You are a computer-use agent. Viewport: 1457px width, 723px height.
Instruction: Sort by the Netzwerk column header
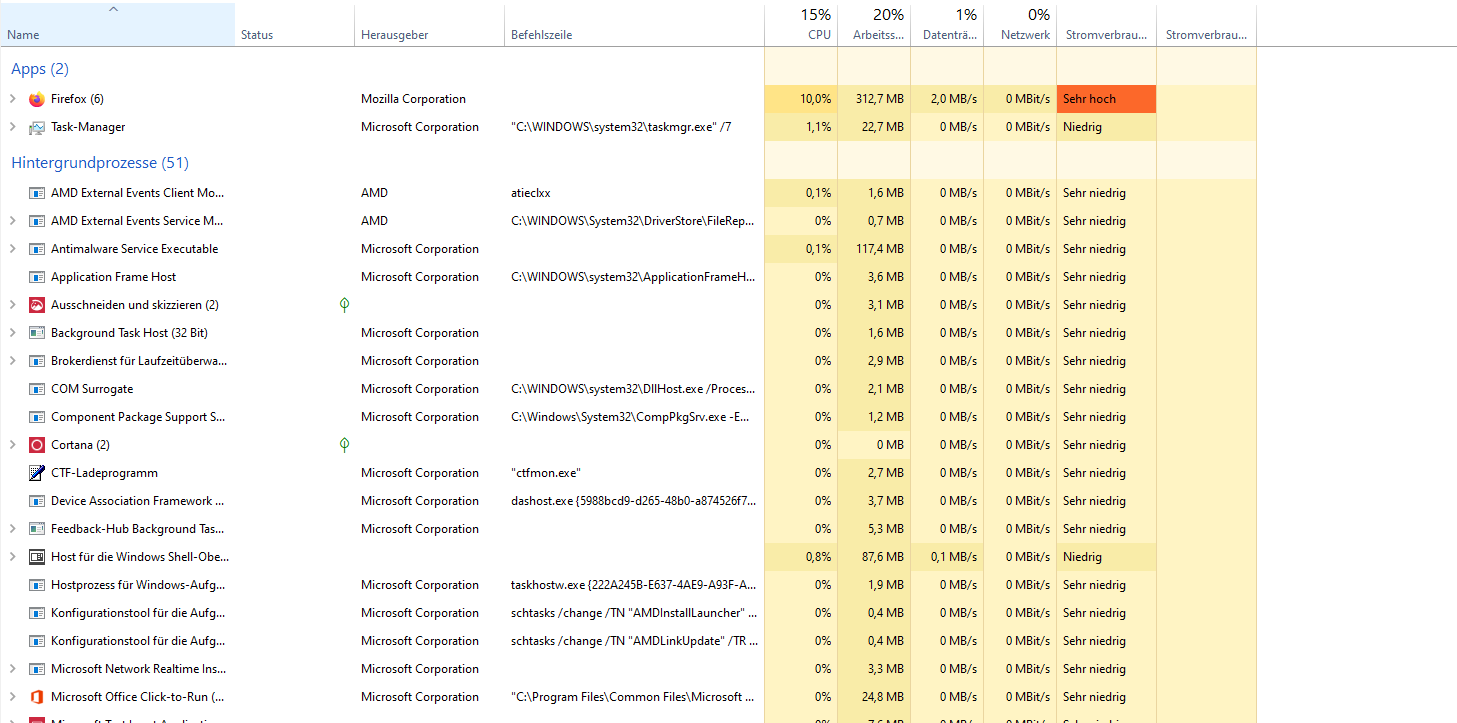point(1020,25)
